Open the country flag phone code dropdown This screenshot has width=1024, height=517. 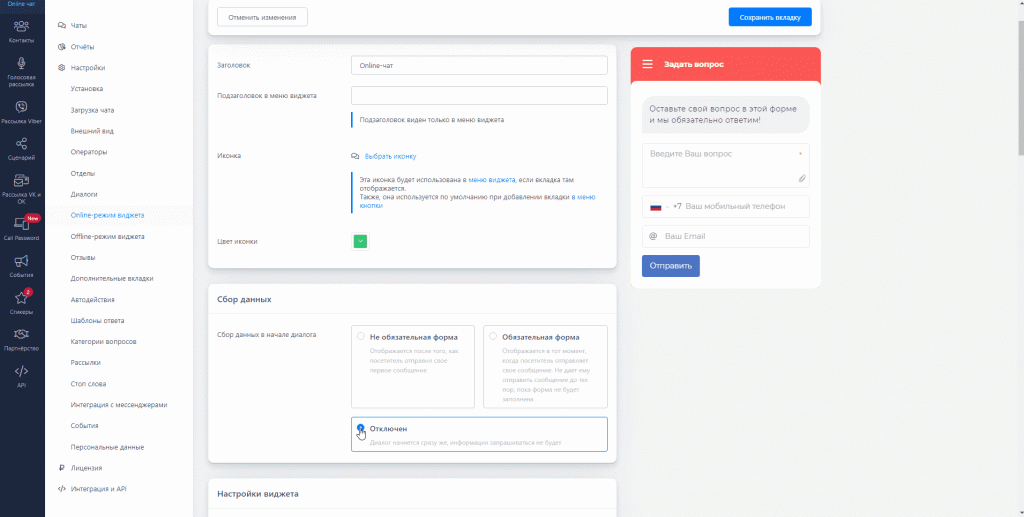pyautogui.click(x=658, y=206)
